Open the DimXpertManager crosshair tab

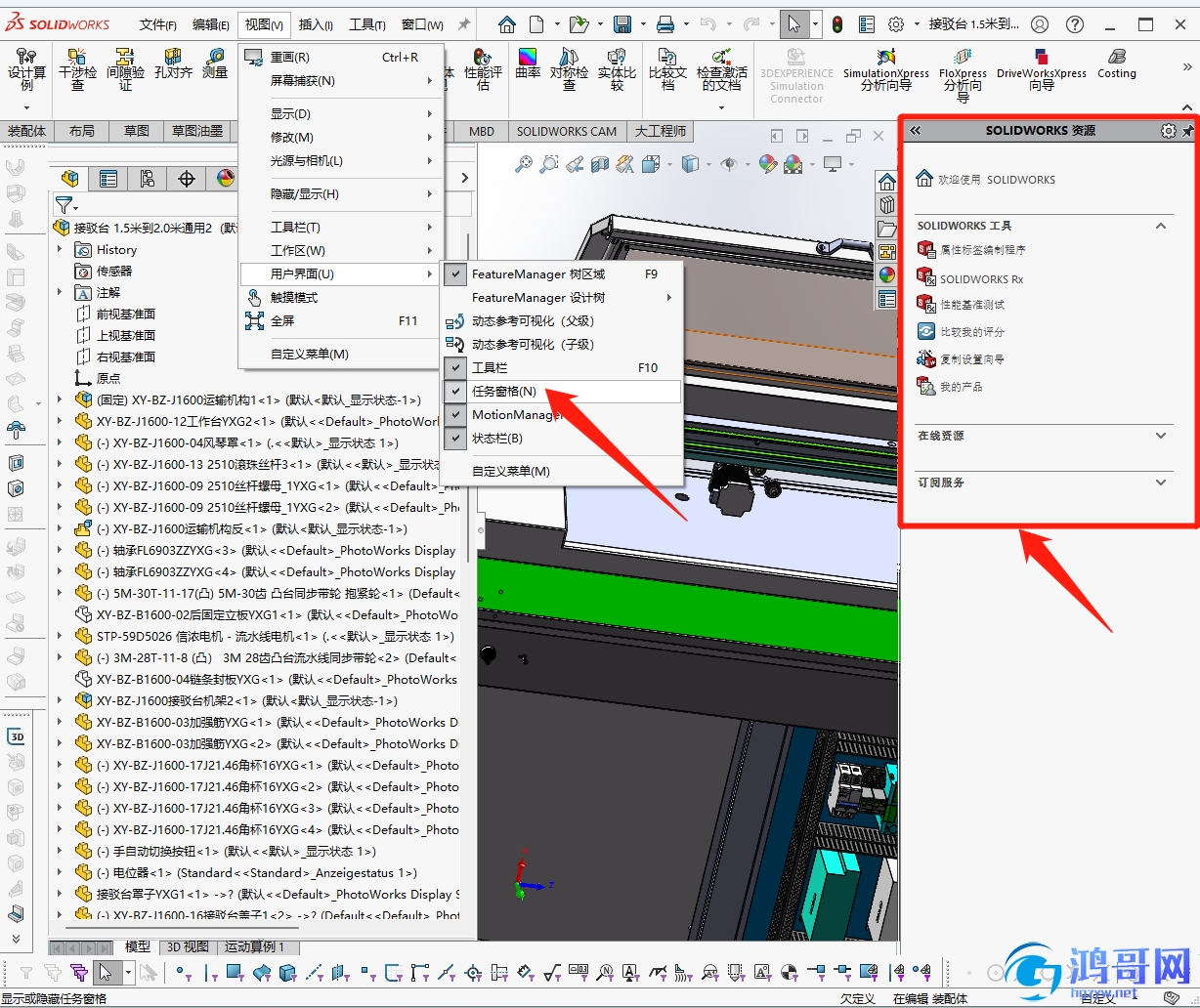tap(187, 179)
